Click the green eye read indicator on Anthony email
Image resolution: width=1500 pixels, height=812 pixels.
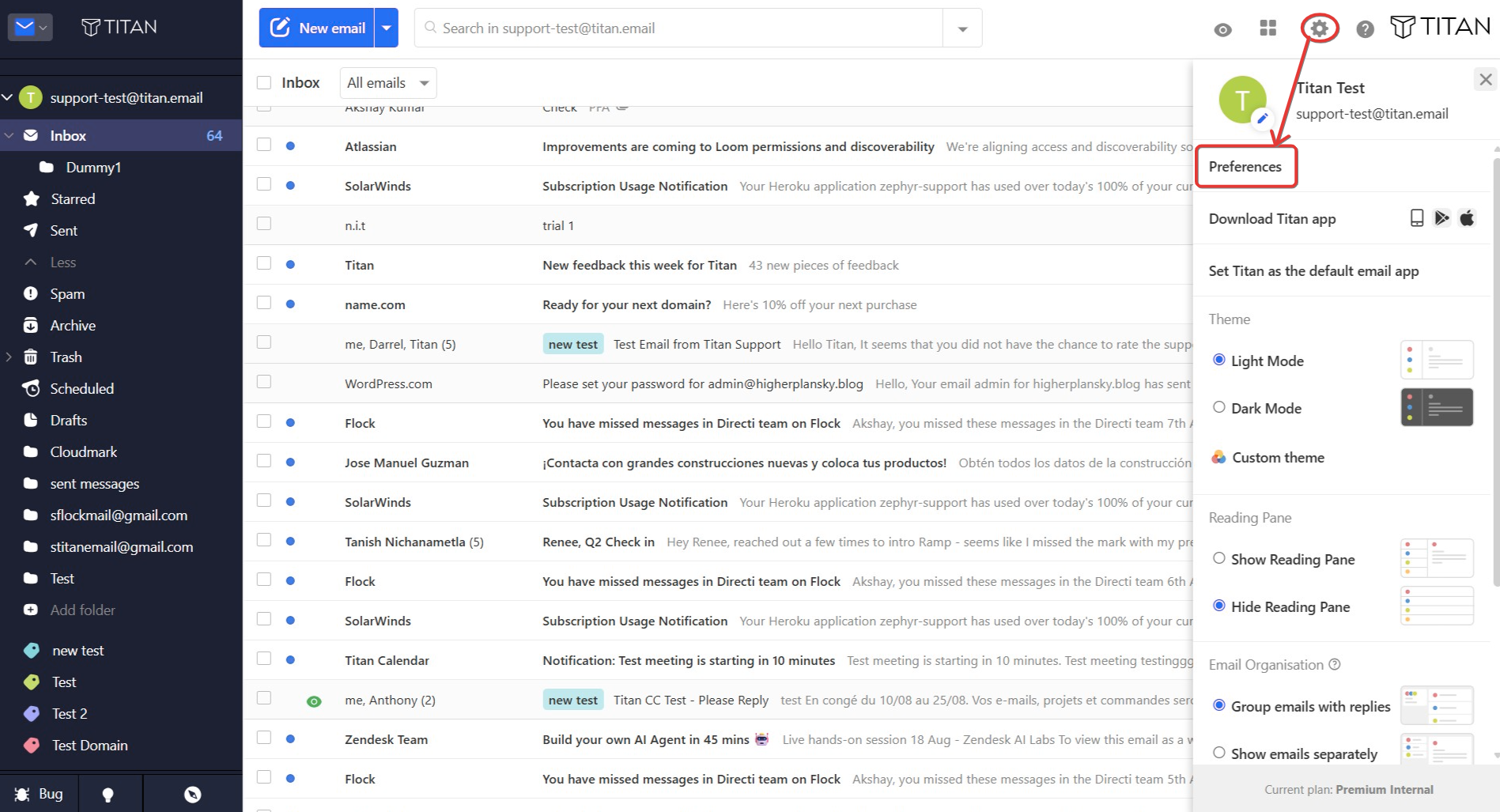pos(314,701)
